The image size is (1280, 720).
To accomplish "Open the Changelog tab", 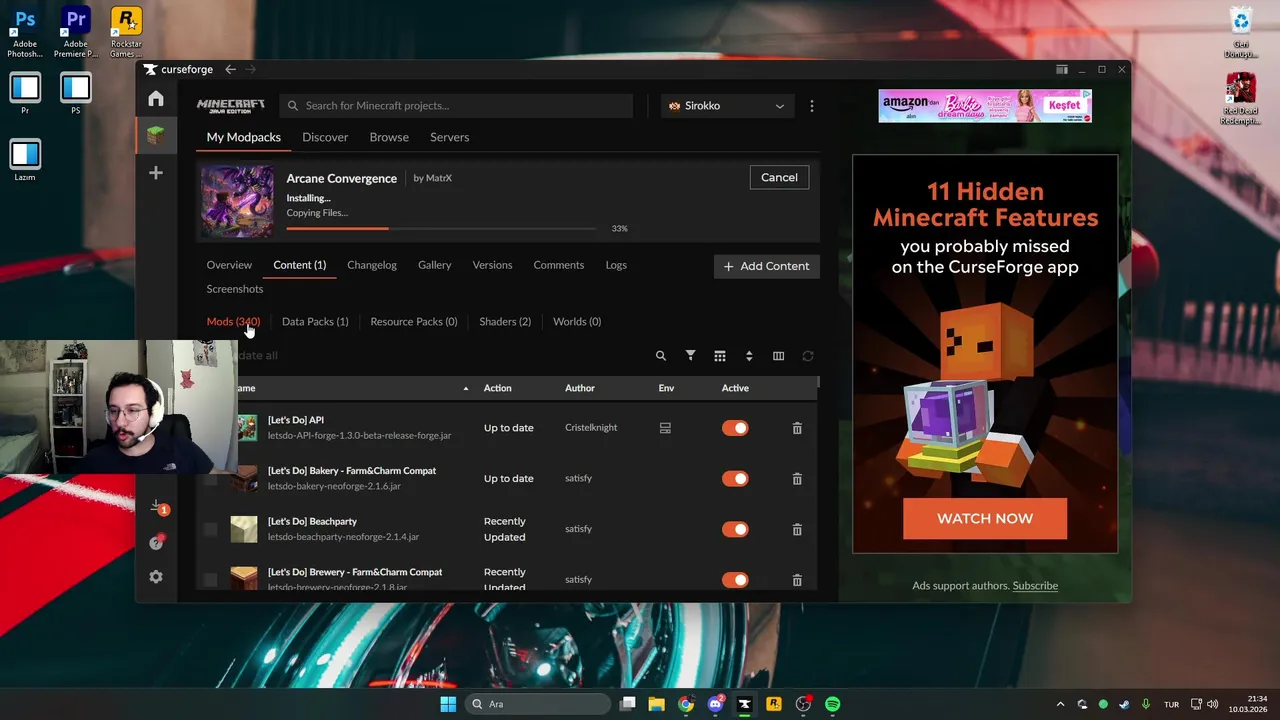I will click(372, 265).
